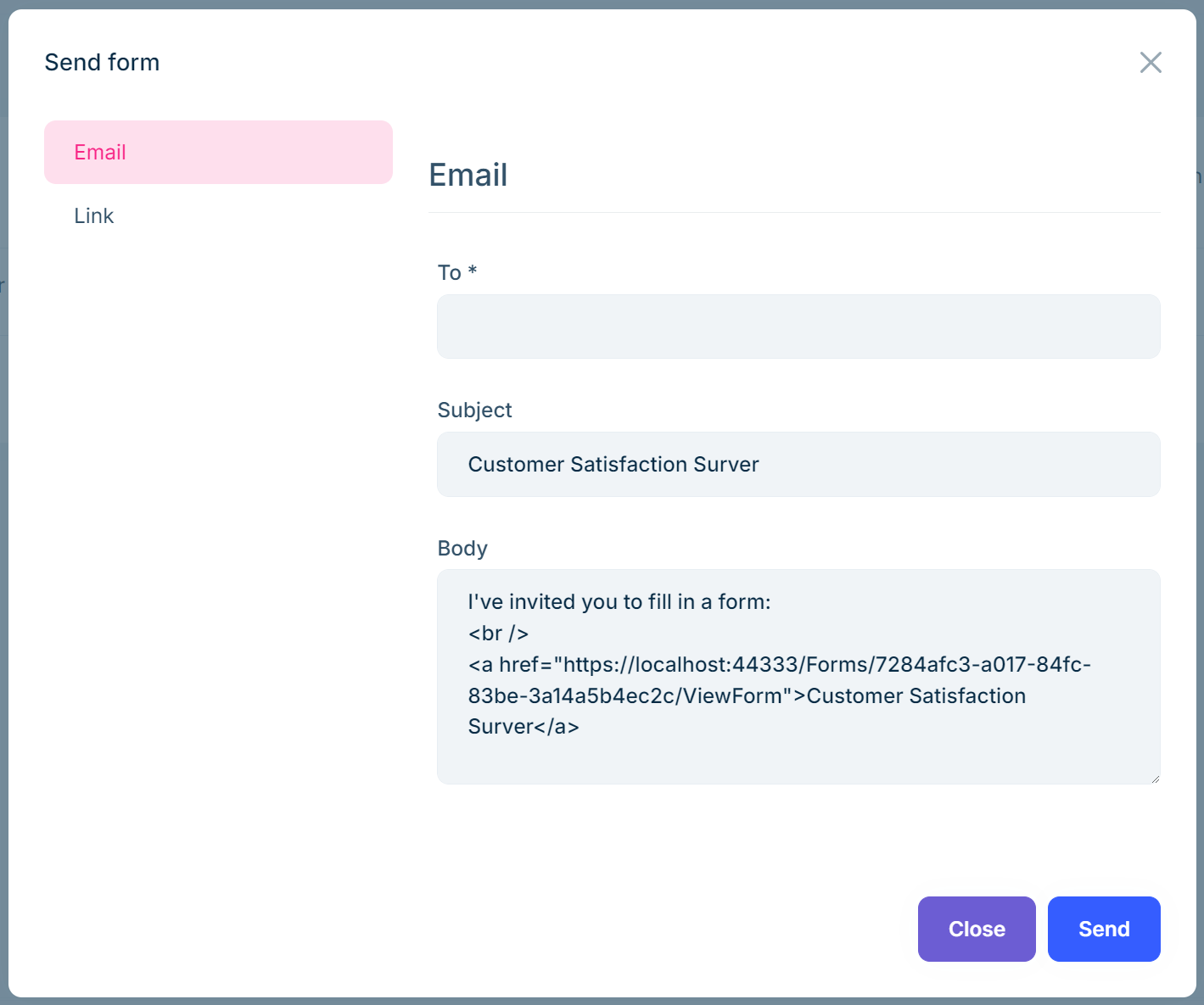1204x1005 pixels.
Task: Click into the empty To recipient field
Action: 798,327
